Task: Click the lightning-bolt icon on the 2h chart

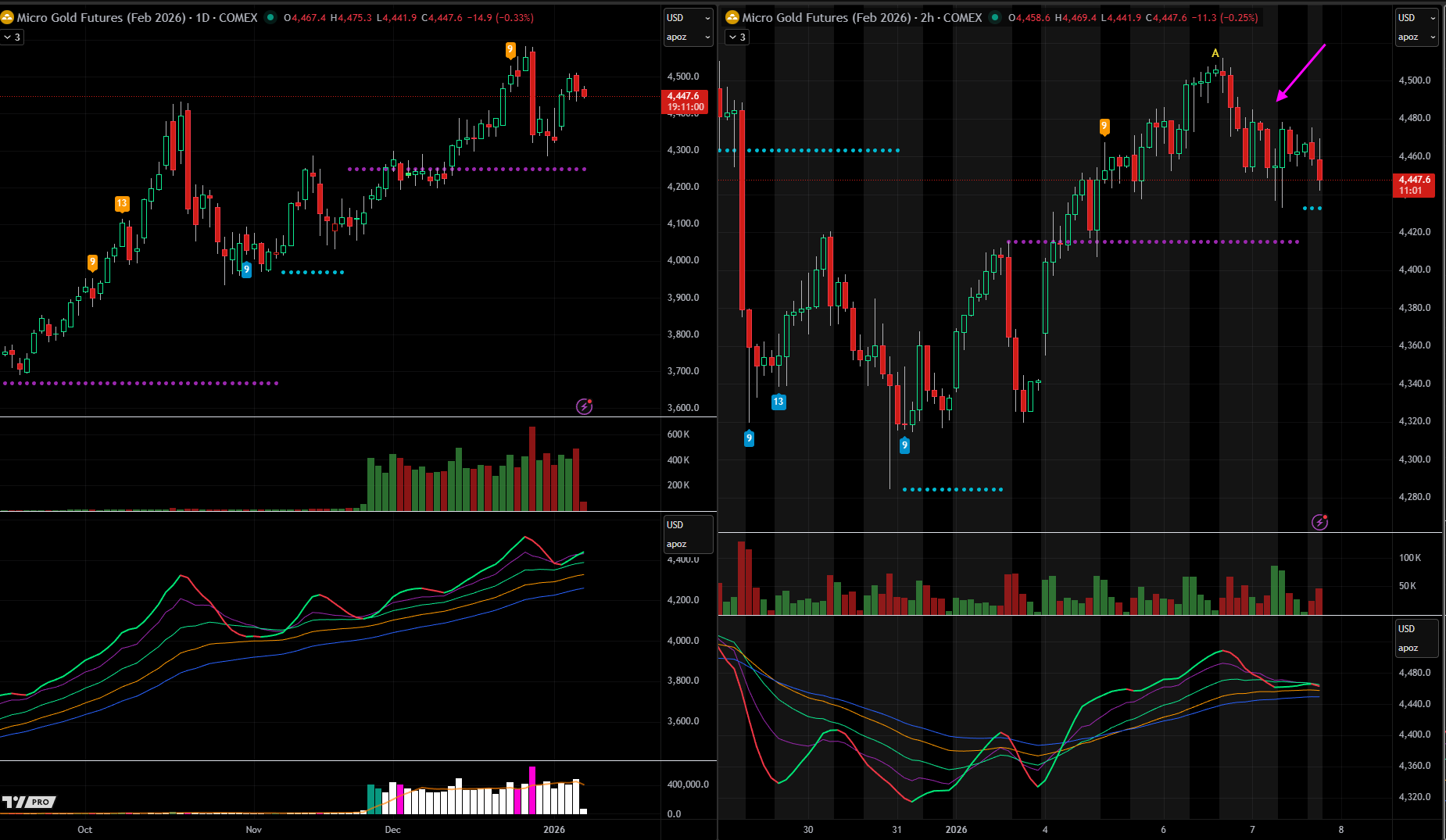Action: coord(1319,522)
